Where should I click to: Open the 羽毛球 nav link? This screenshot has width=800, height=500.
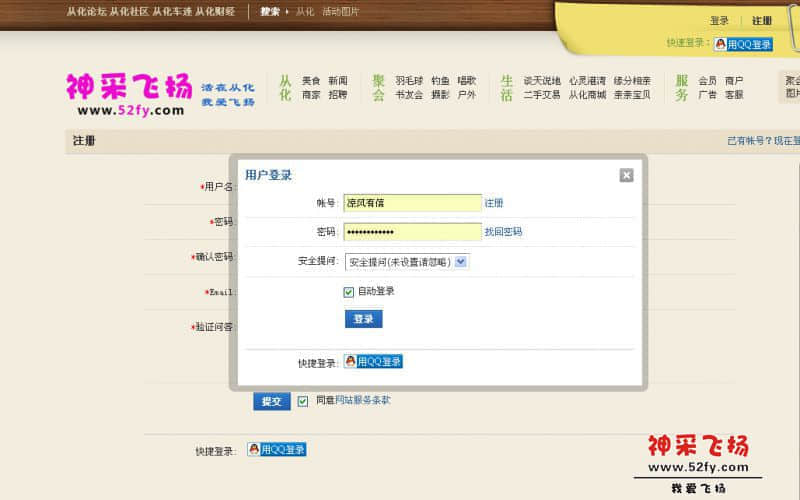pyautogui.click(x=409, y=81)
